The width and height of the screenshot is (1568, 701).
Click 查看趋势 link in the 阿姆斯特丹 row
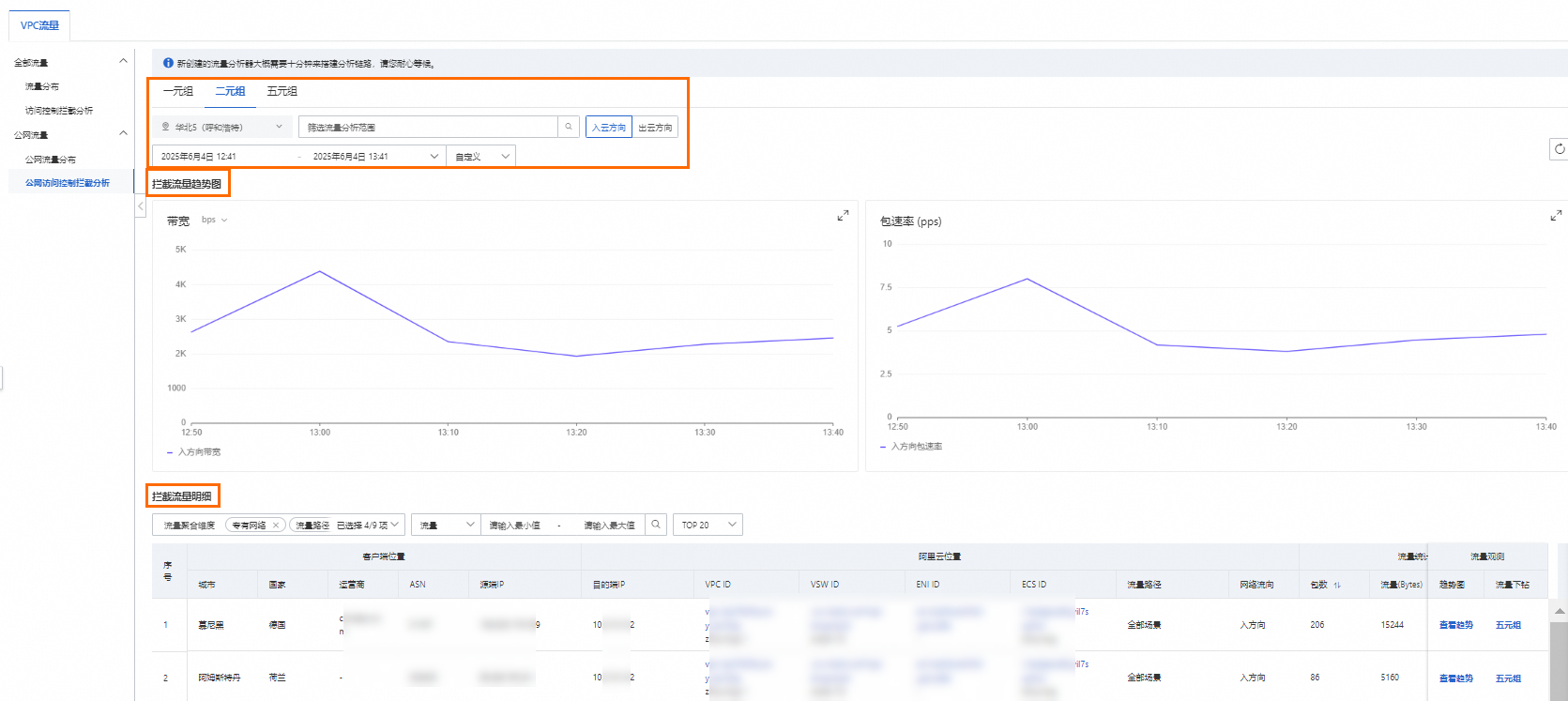point(1456,678)
